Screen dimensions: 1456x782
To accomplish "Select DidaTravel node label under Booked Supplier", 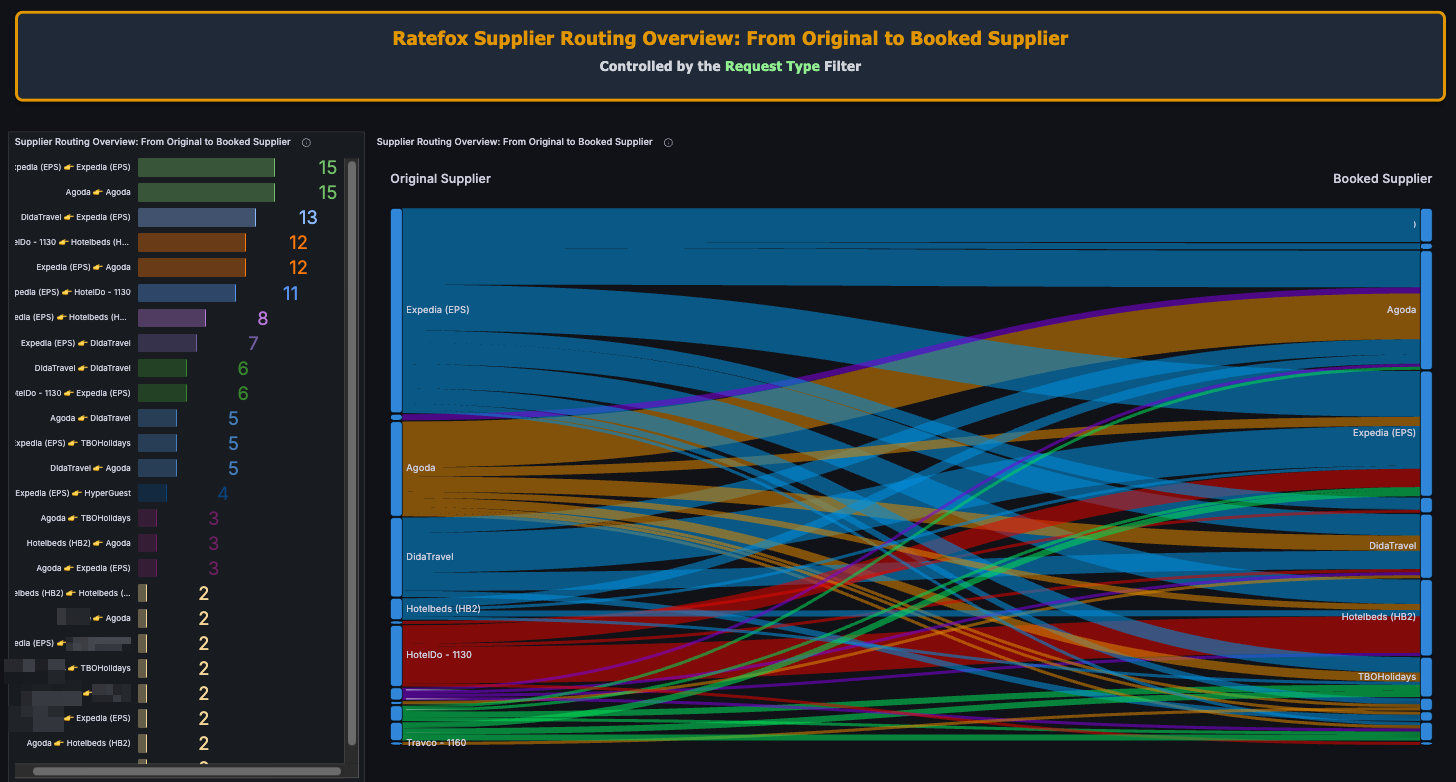I will (x=1393, y=546).
